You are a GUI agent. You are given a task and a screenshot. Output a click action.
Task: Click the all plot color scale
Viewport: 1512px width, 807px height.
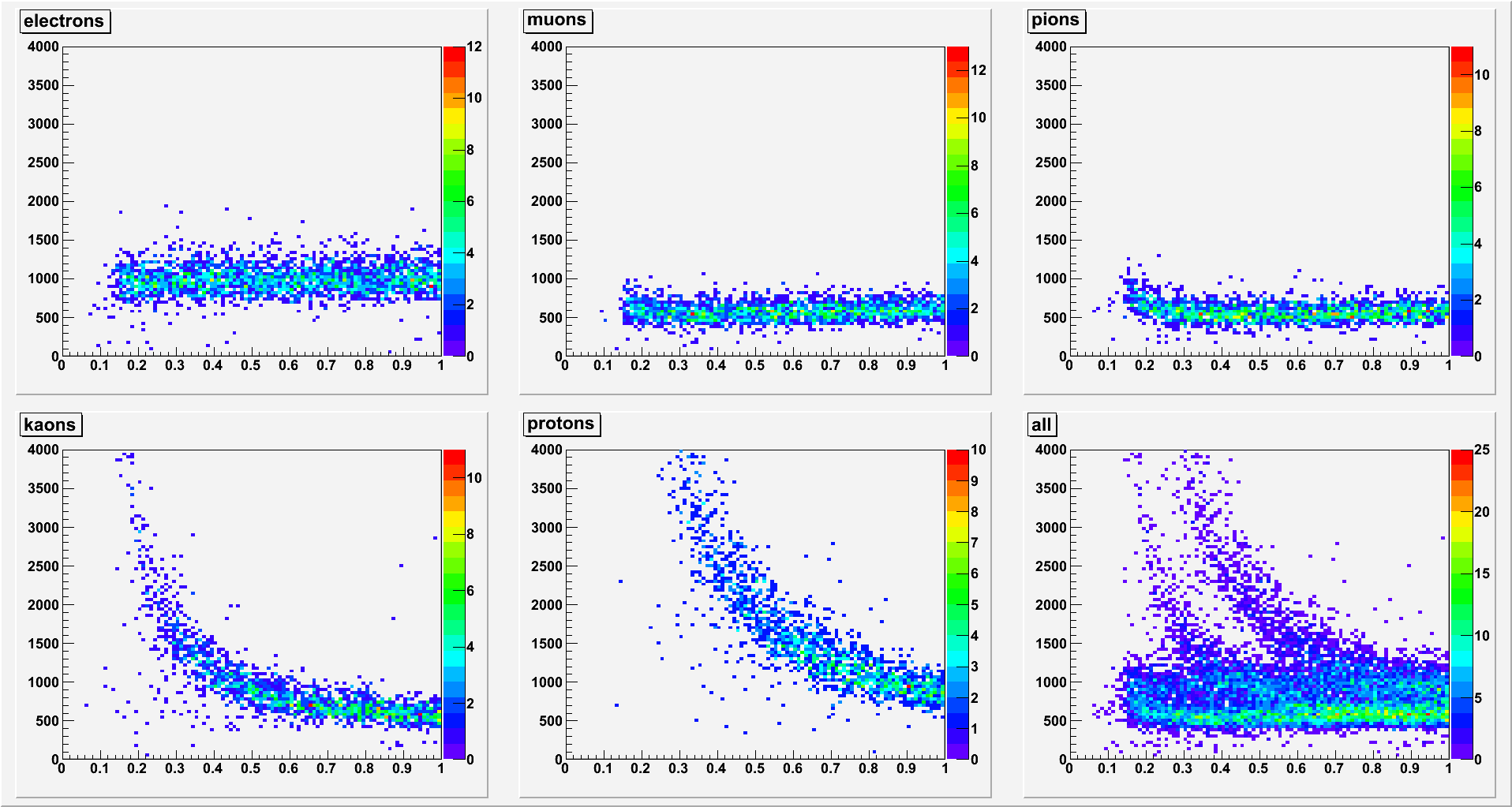pyautogui.click(x=1461, y=604)
